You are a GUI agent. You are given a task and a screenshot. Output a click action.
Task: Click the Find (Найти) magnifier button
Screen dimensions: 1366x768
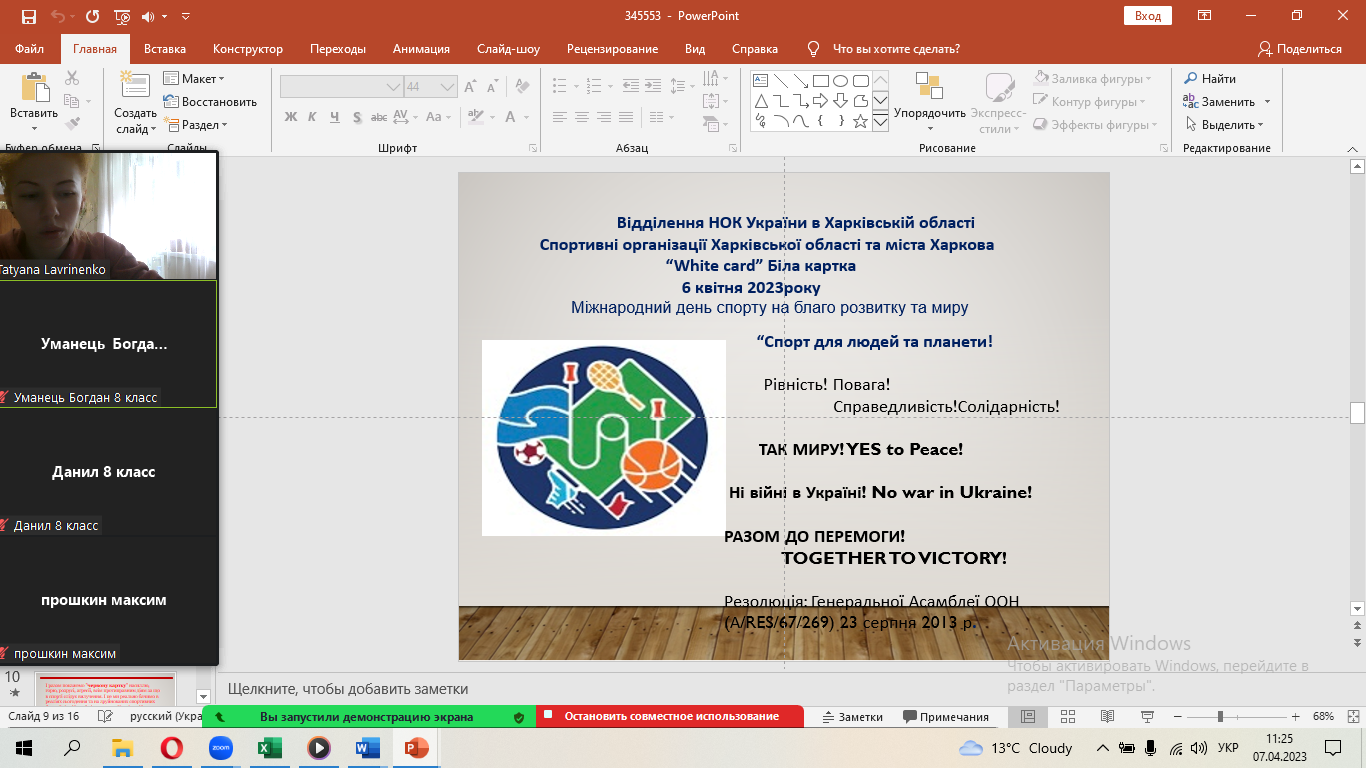point(1210,78)
